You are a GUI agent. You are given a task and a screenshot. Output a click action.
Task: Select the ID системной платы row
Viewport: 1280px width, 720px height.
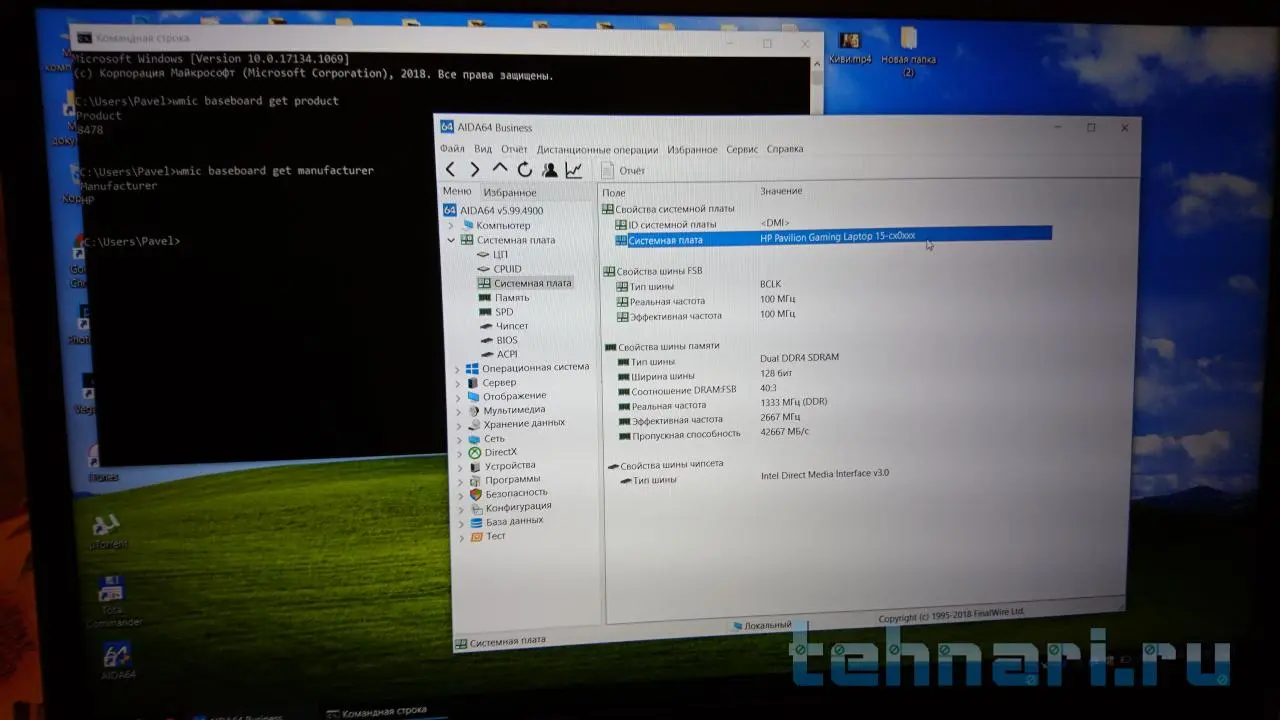[832, 224]
